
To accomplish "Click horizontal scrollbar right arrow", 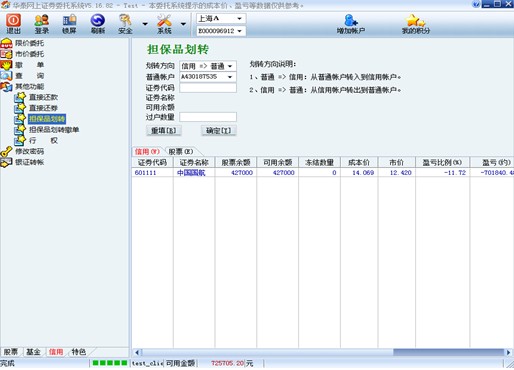I will pos(508,352).
